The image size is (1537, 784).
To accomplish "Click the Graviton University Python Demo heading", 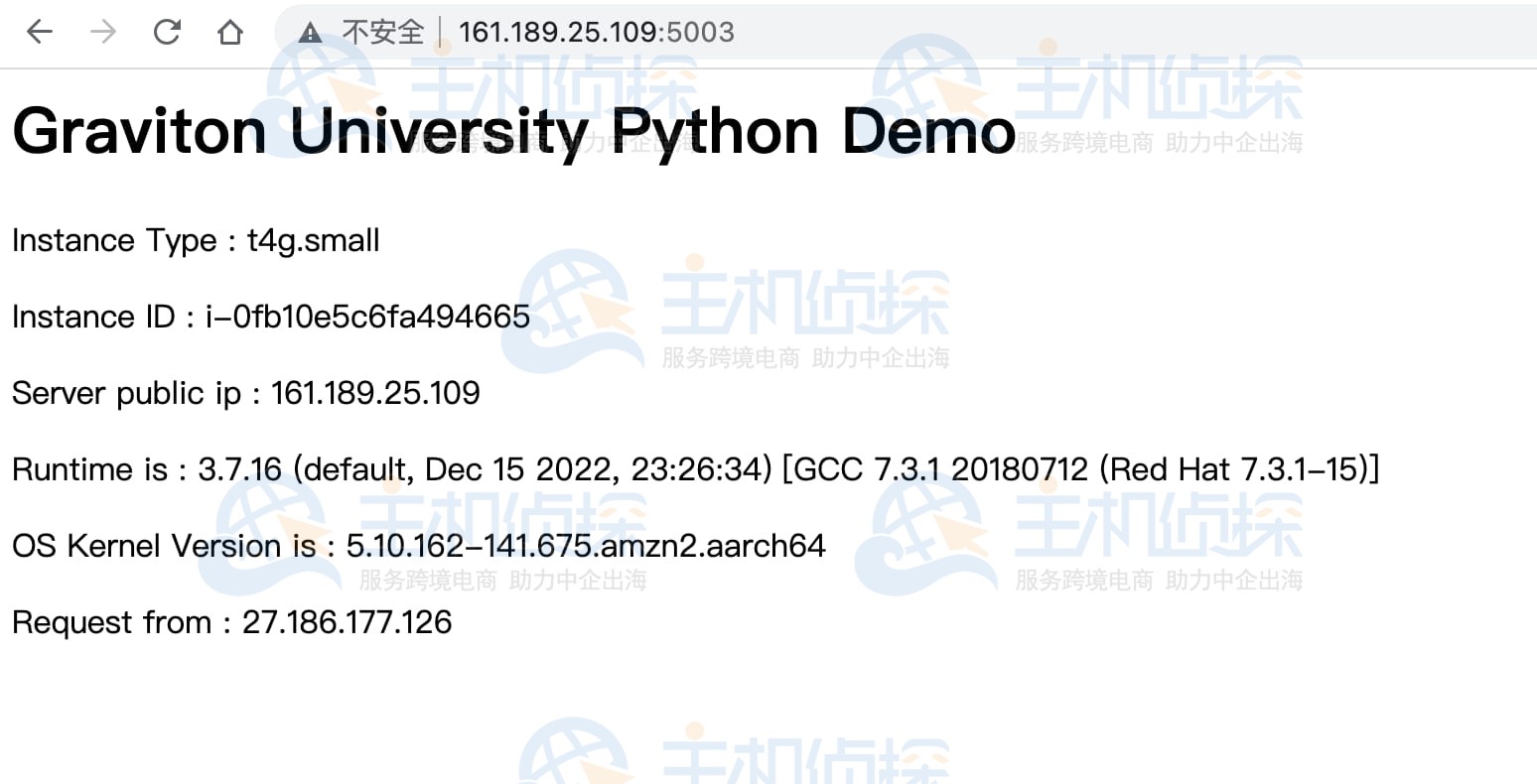I will point(511,129).
